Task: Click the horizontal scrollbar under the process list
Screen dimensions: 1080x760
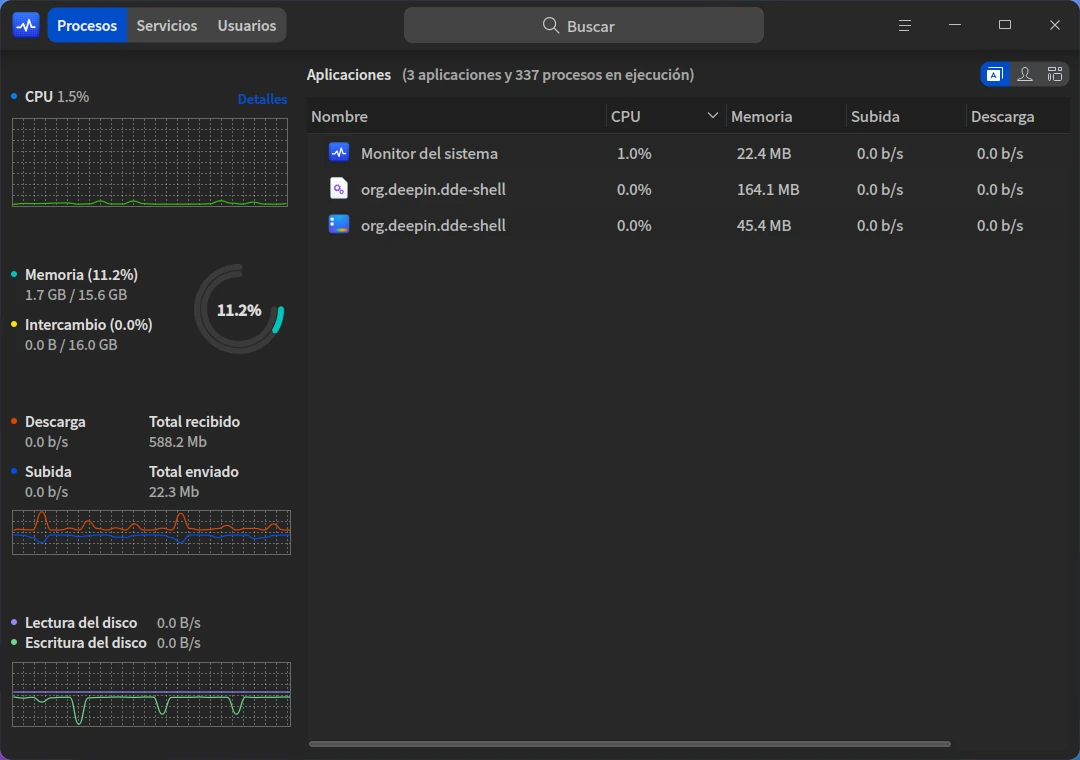Action: [x=630, y=744]
